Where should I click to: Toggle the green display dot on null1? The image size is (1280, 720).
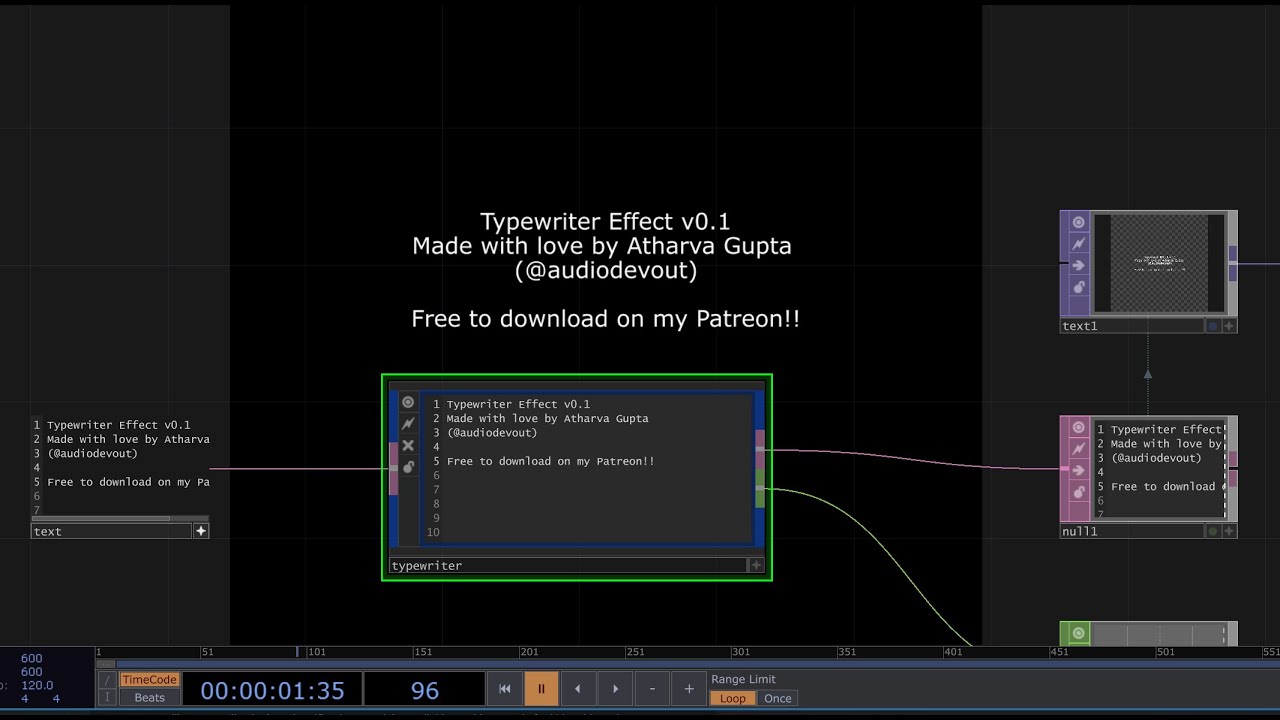point(1213,531)
